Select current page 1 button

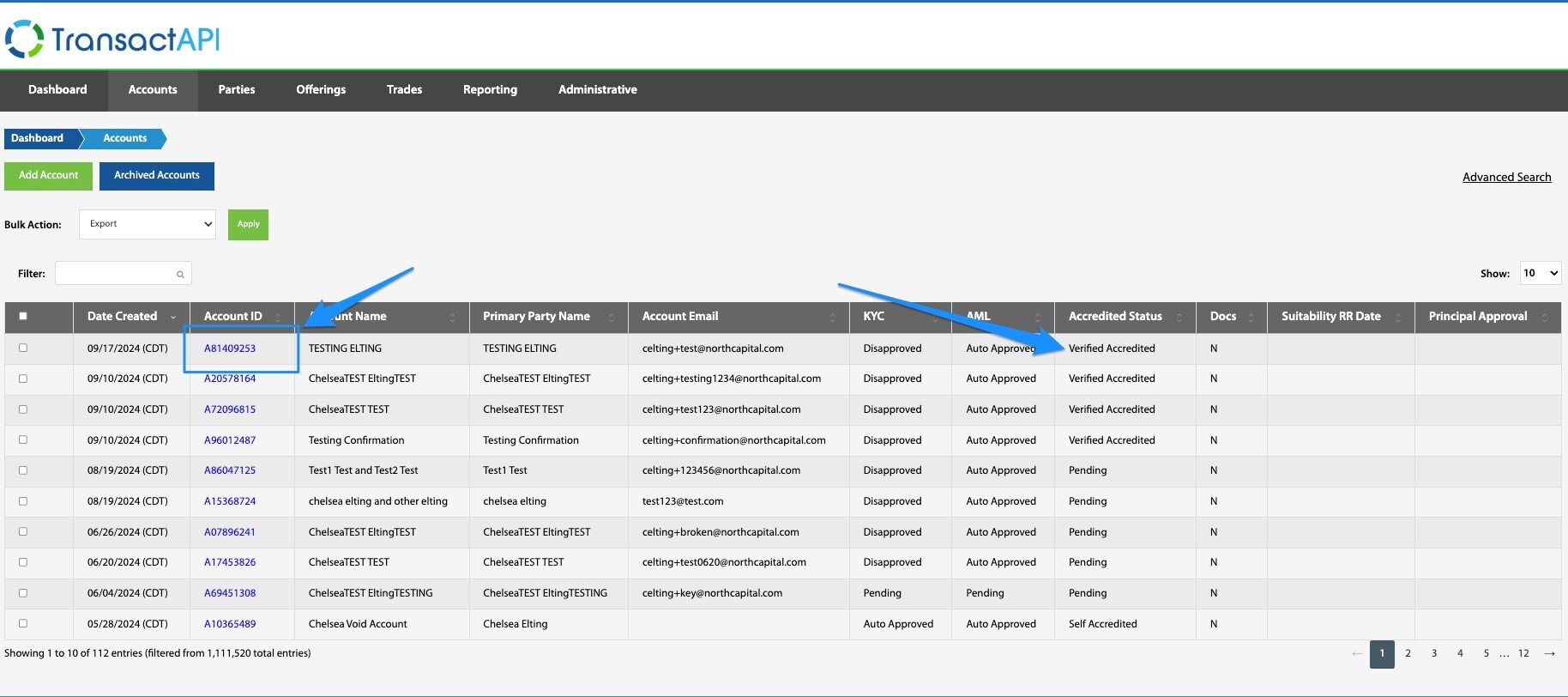click(1382, 653)
